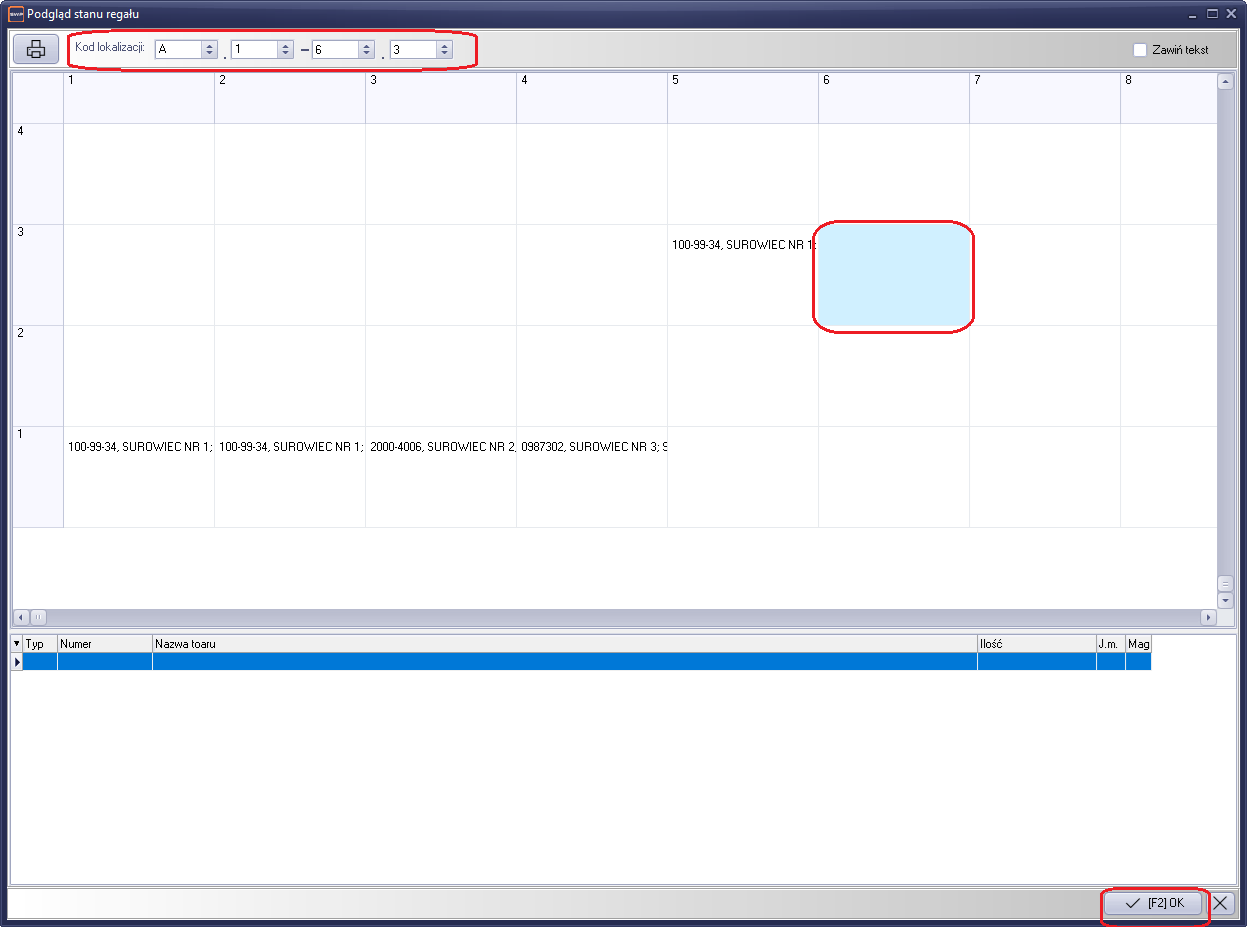Click the spinner arrows on the location field showing 6
The image size is (1247, 927).
(x=366, y=49)
